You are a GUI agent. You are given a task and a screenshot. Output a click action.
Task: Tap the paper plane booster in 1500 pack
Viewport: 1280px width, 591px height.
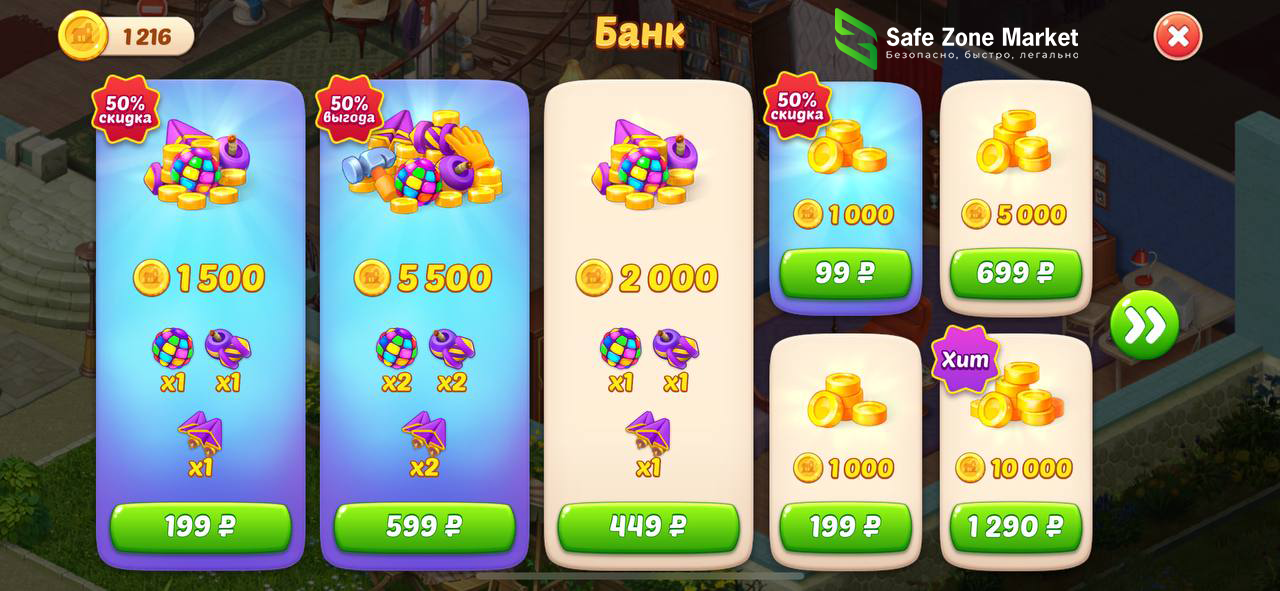coord(200,433)
